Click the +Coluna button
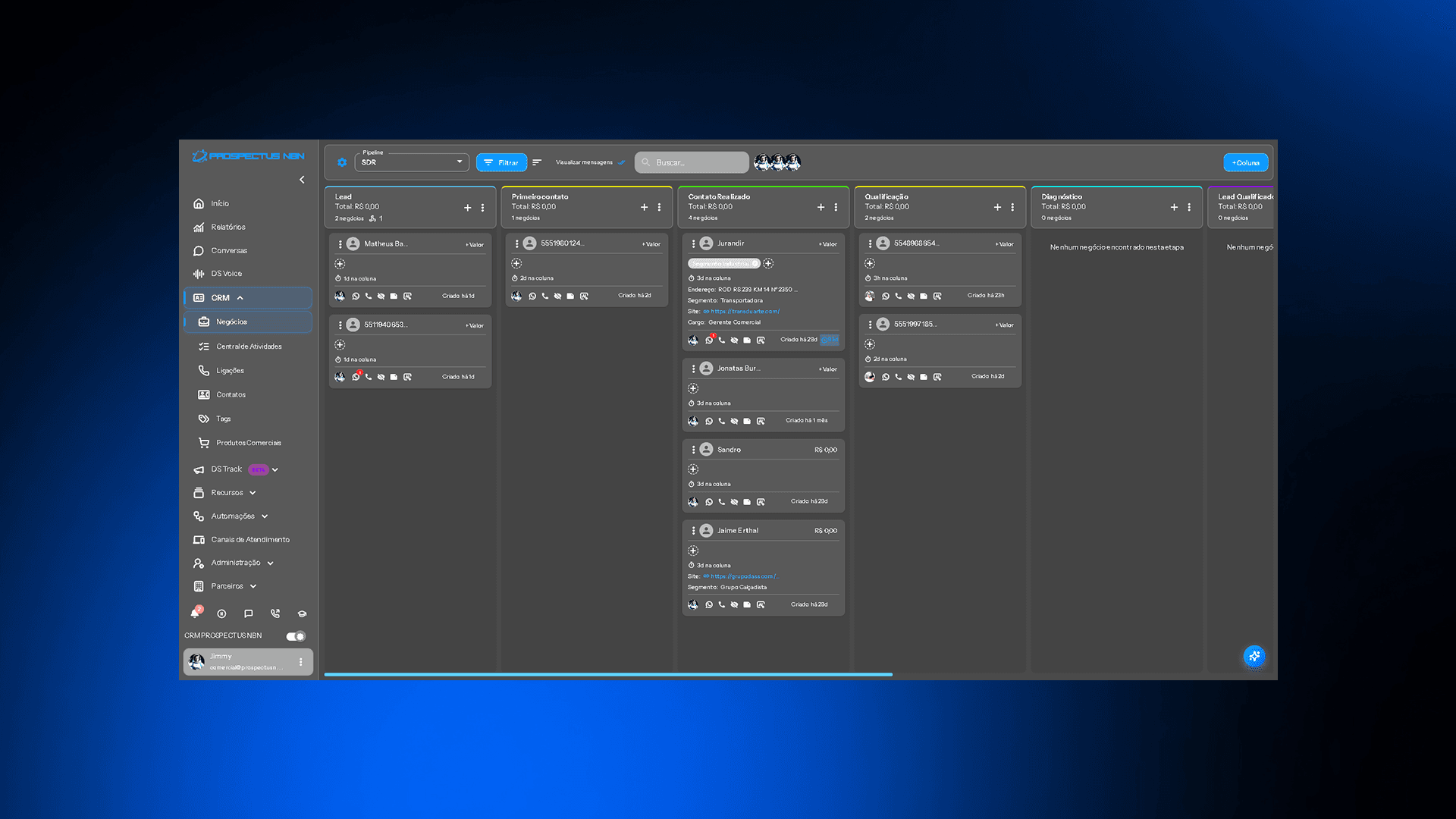 coord(1245,162)
